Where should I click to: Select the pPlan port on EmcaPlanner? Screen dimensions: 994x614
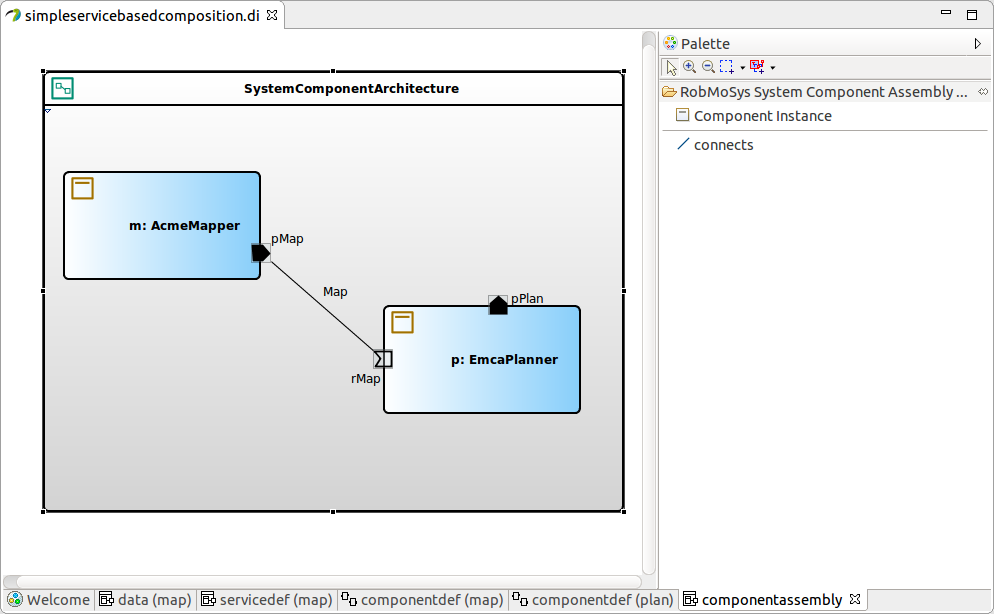pyautogui.click(x=498, y=305)
